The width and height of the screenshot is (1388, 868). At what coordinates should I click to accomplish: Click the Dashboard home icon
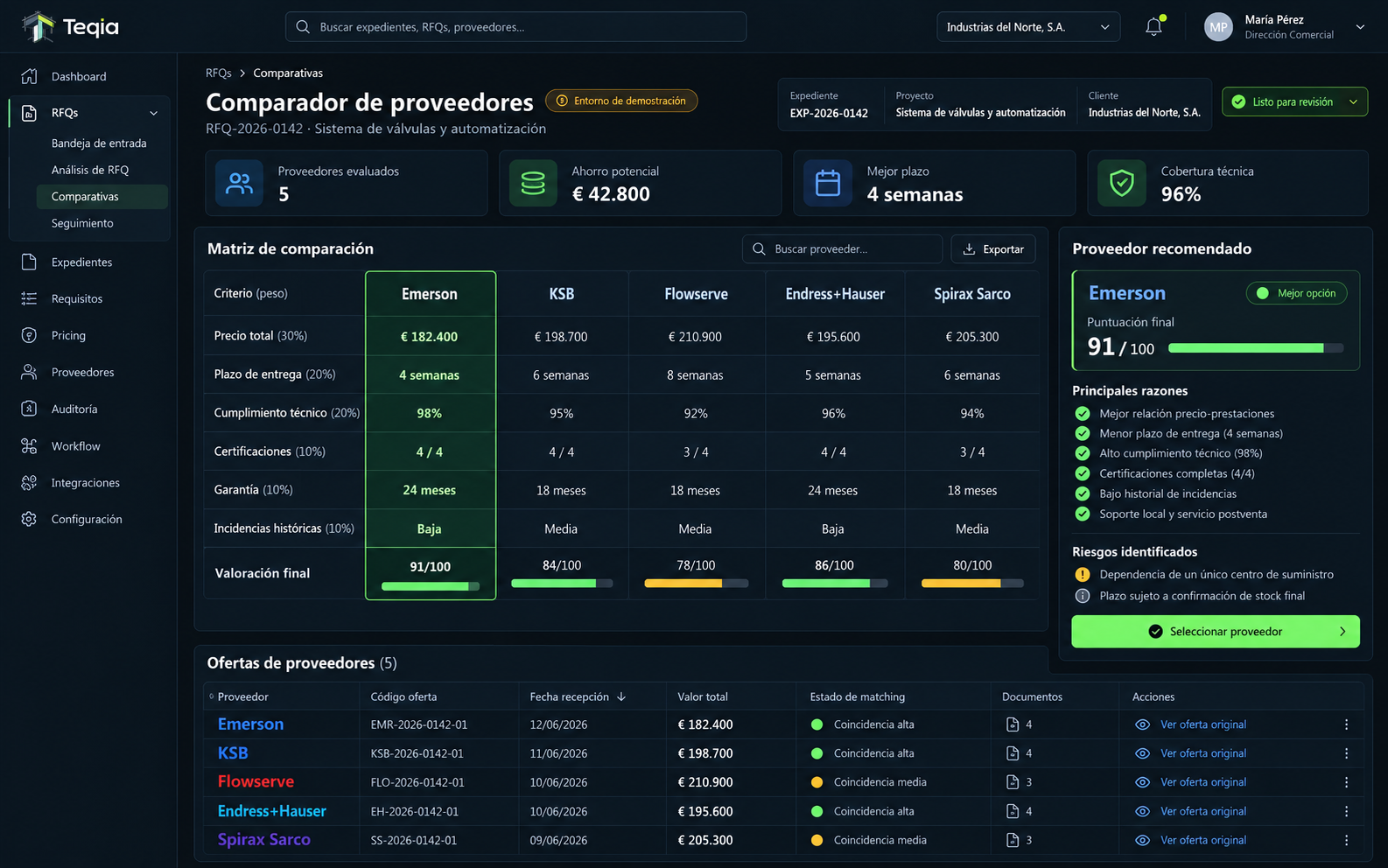[x=29, y=76]
